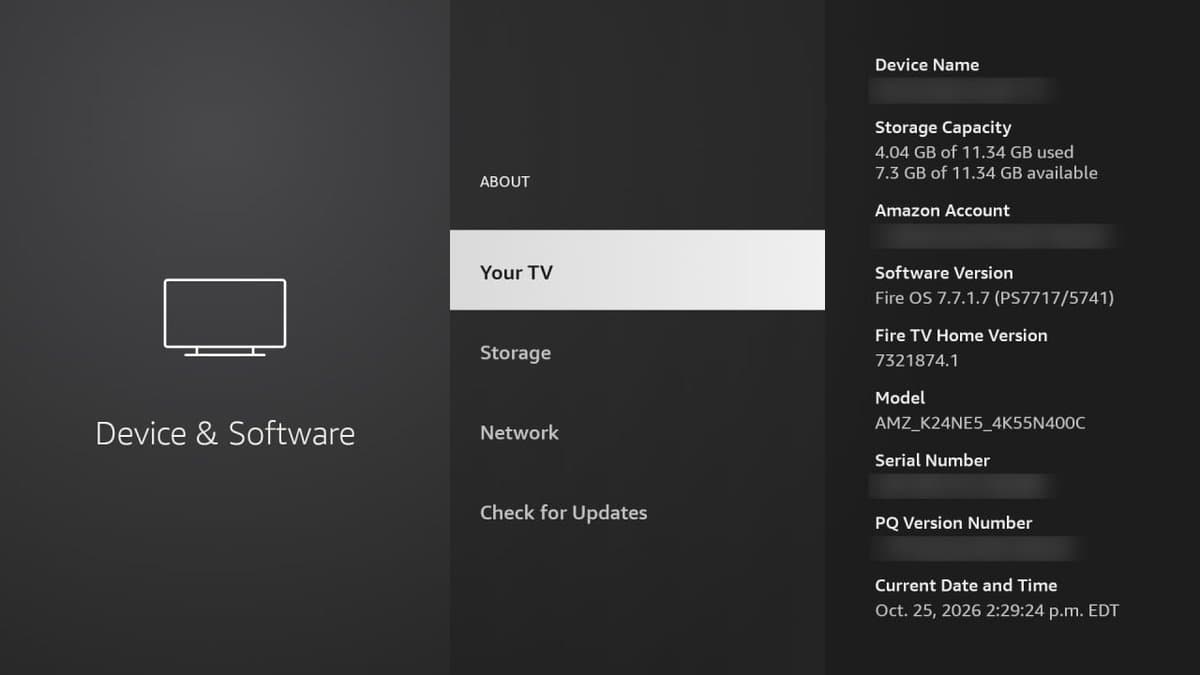Click the Fire OS 7.7.1.7 version value
The image size is (1200, 675).
(994, 298)
